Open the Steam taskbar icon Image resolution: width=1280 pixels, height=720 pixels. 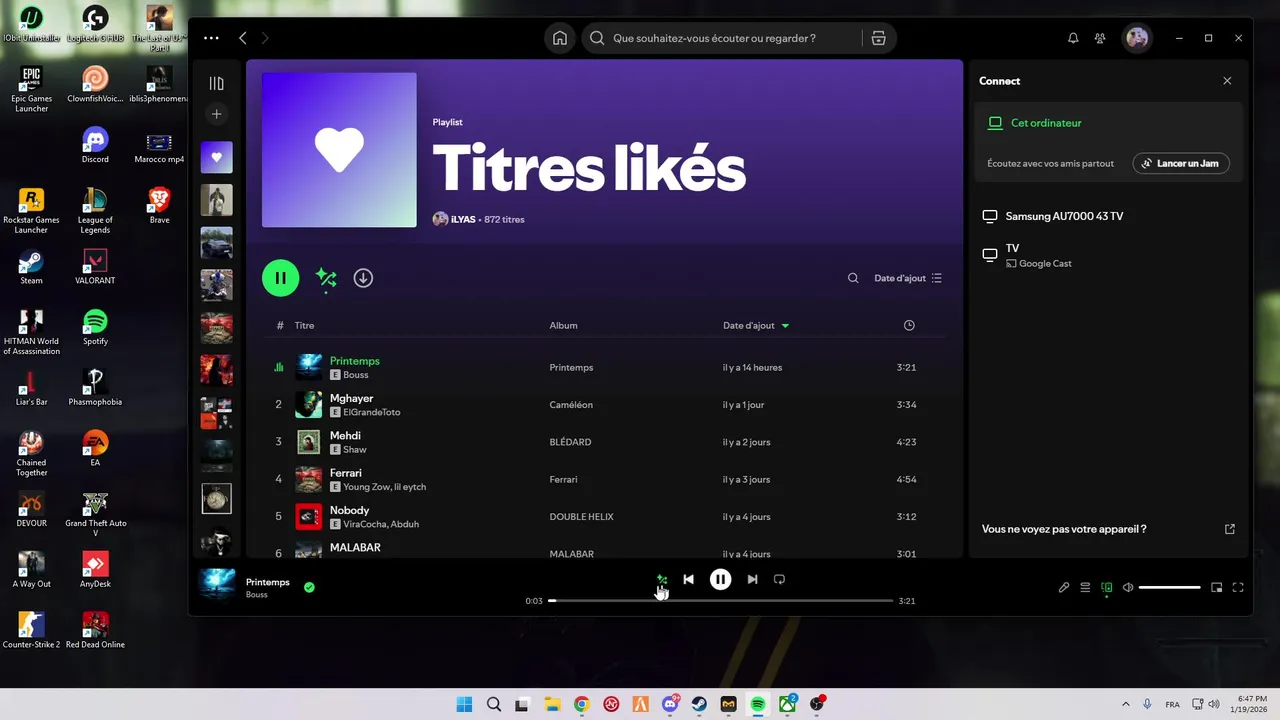coord(699,704)
